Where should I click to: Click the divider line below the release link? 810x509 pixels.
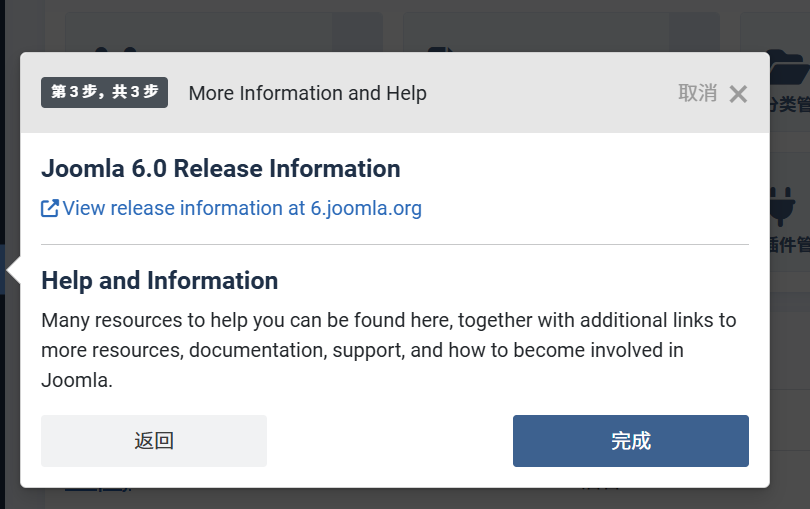tap(394, 244)
